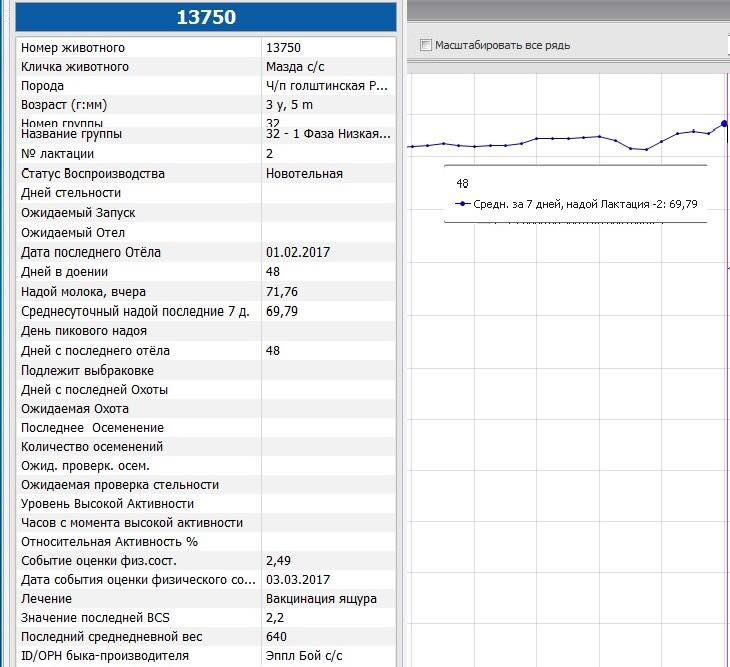Select the average weight value '640'

(x=276, y=637)
